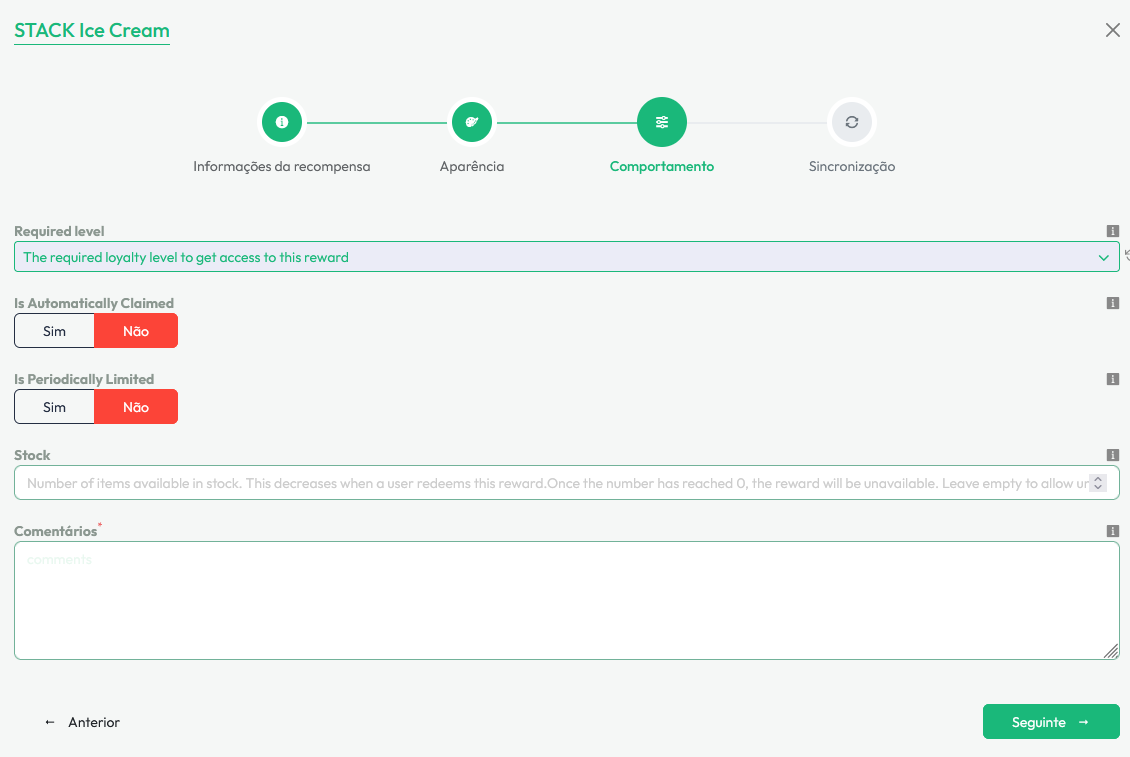This screenshot has height=757, width=1130.
Task: Go back with the Anterior button
Action: 83,722
